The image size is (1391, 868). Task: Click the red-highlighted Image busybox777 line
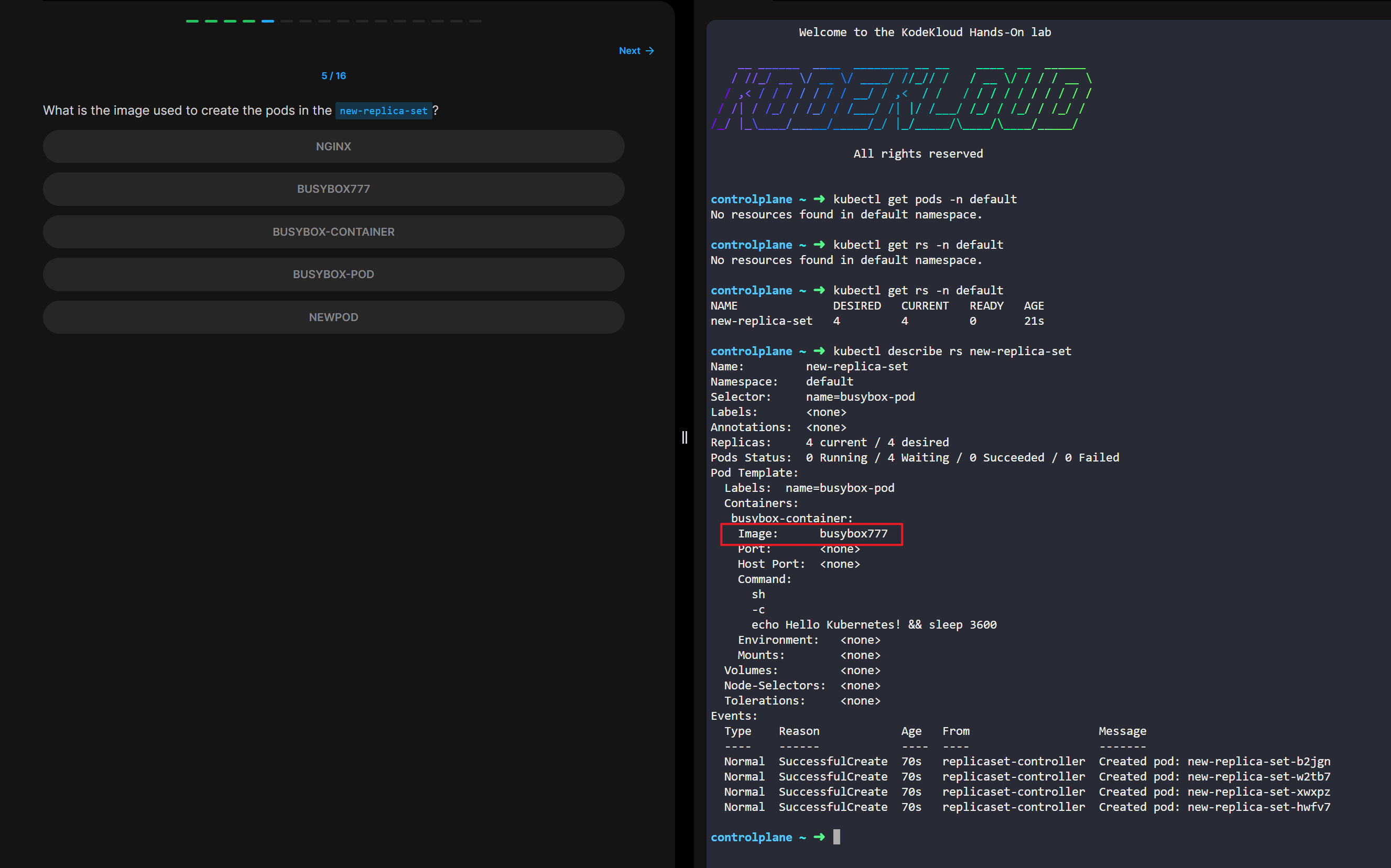coord(811,534)
